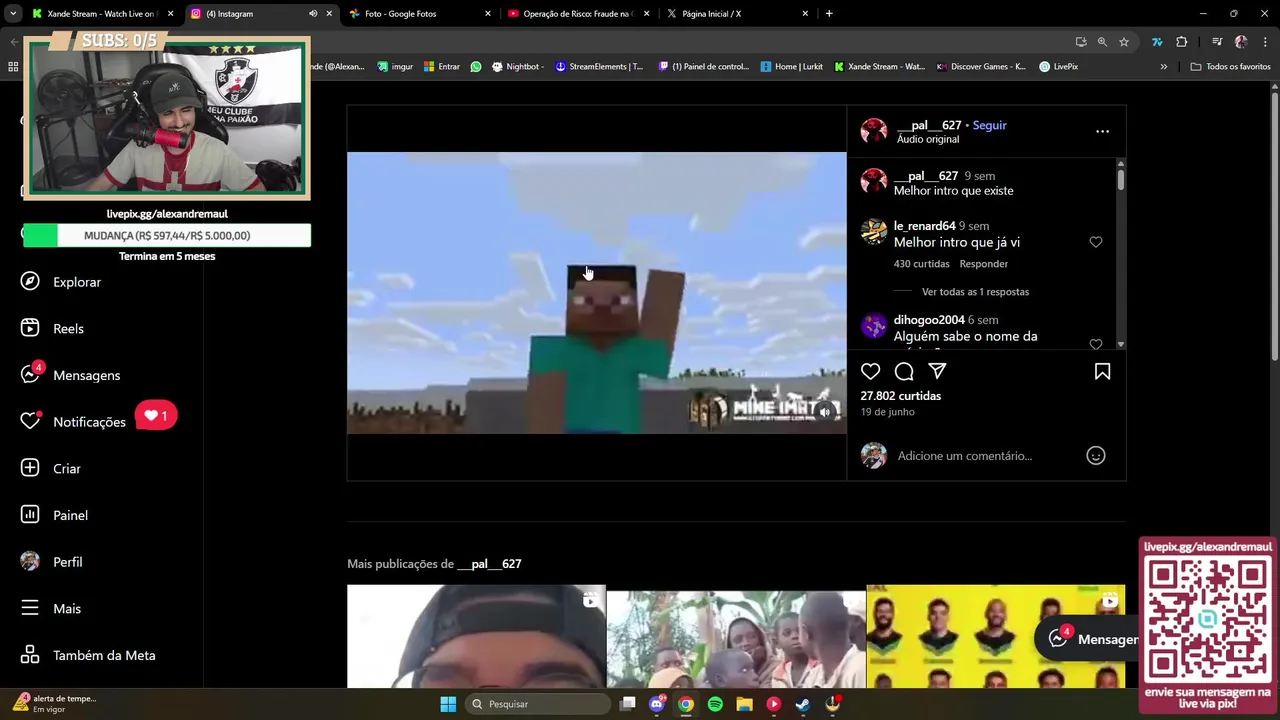Image resolution: width=1280 pixels, height=720 pixels.
Task: Open 430 curtidas on le_renard64 comment
Action: tap(921, 264)
